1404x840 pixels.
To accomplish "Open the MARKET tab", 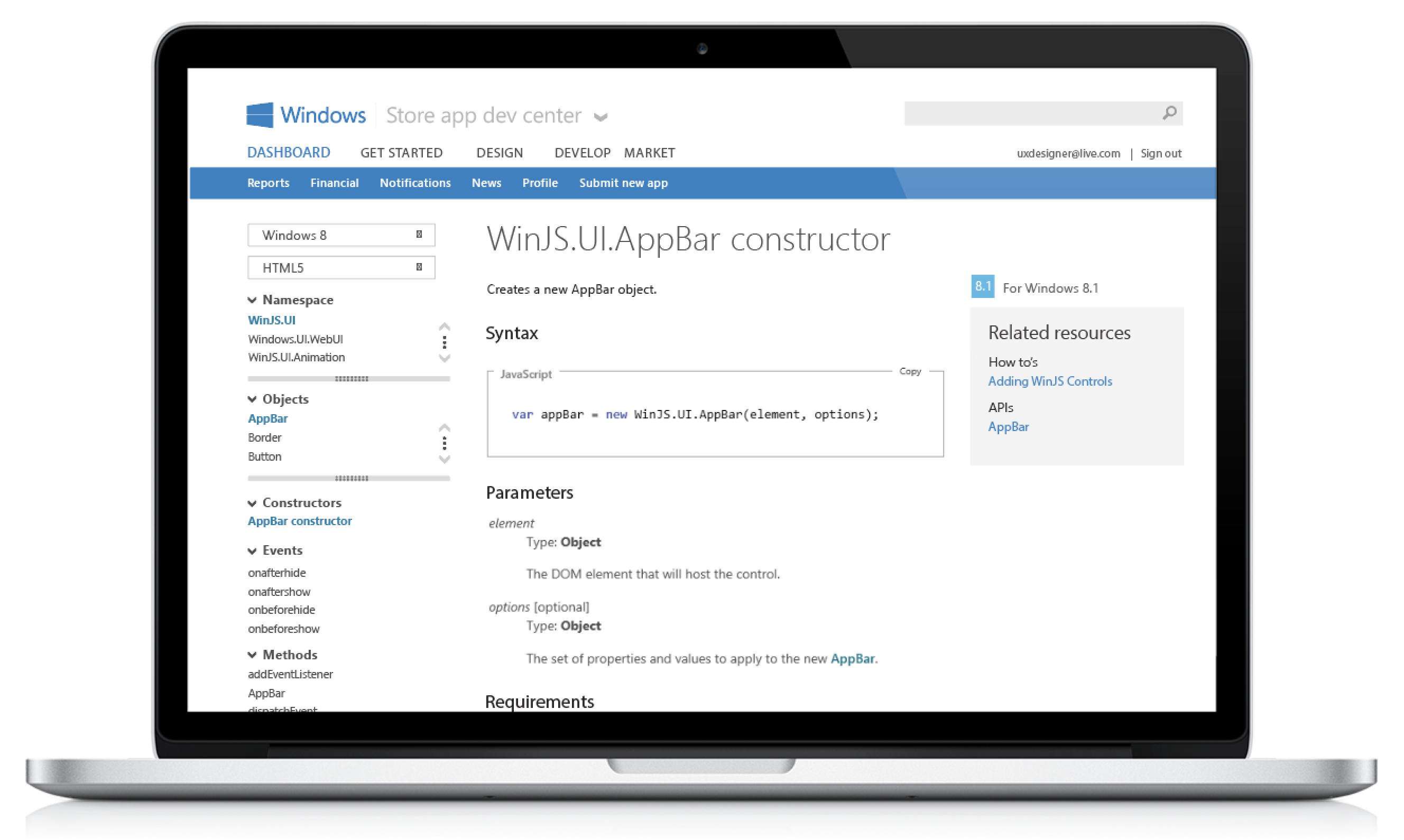I will coord(649,153).
